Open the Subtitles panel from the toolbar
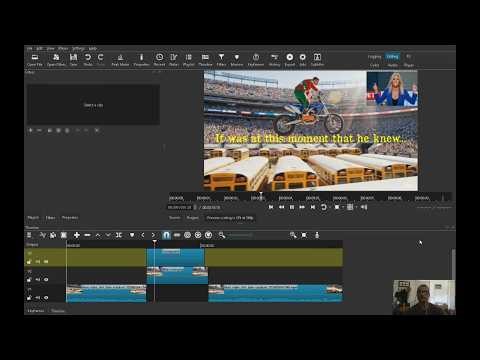Image resolution: width=480 pixels, height=360 pixels. 317,60
